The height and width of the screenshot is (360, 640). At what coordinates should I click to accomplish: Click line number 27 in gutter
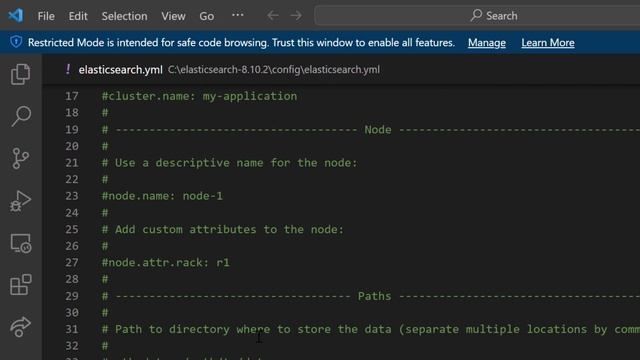[72, 262]
